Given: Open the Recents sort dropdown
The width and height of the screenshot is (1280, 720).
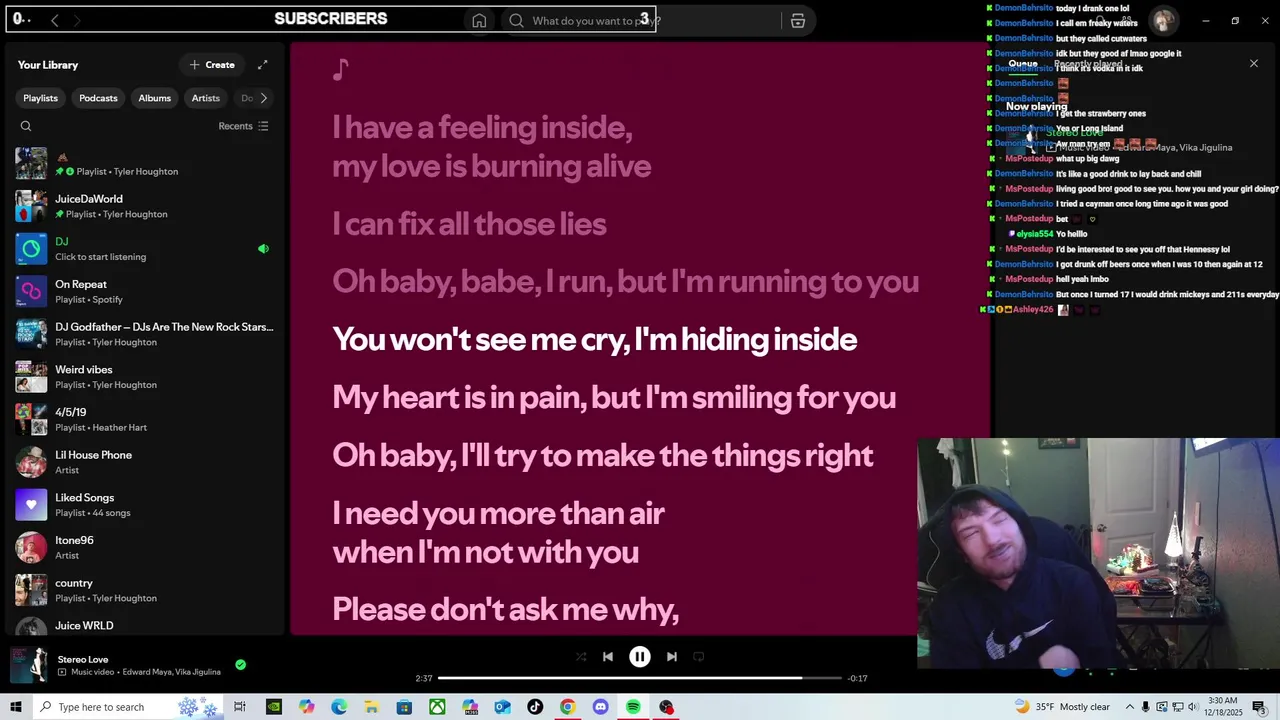Looking at the screenshot, I should tap(243, 126).
